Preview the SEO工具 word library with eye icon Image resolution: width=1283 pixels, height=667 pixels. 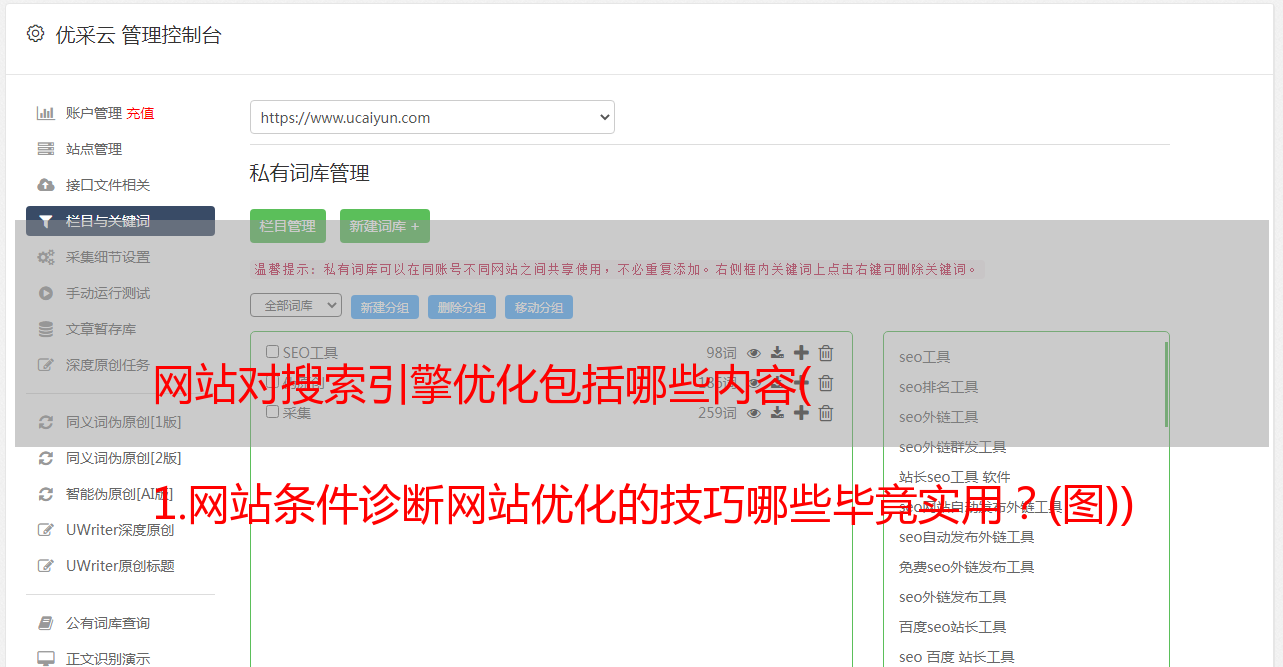[754, 353]
